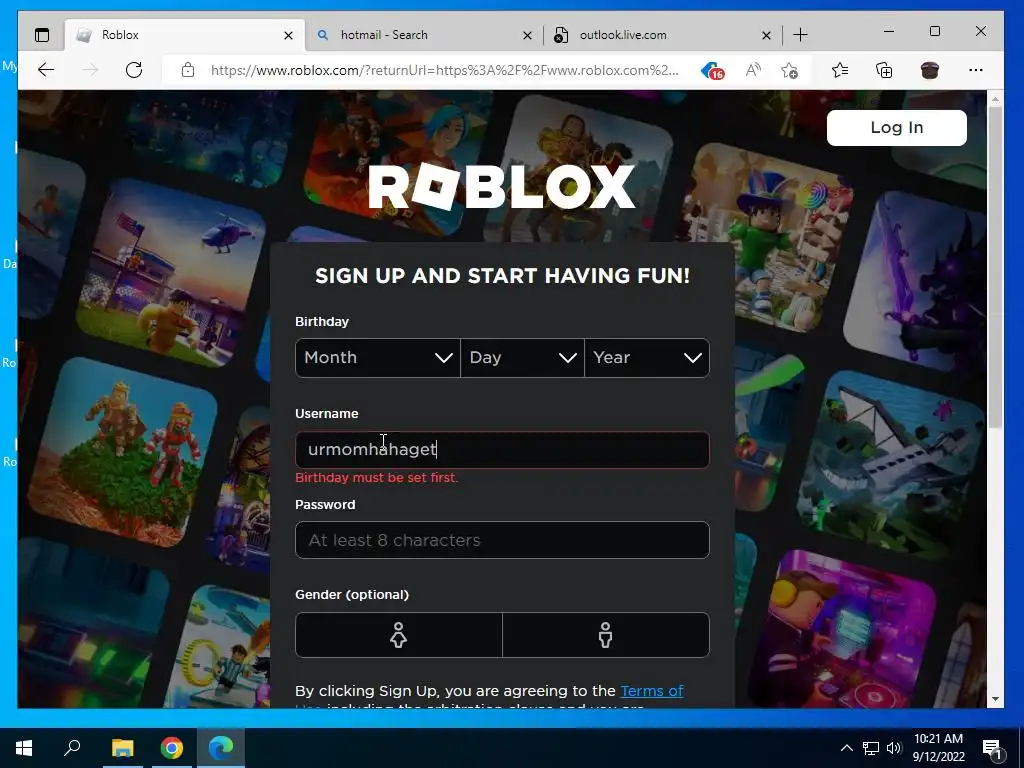1024x768 pixels.
Task: Open the clock showing 10:21 AM
Action: 938,748
